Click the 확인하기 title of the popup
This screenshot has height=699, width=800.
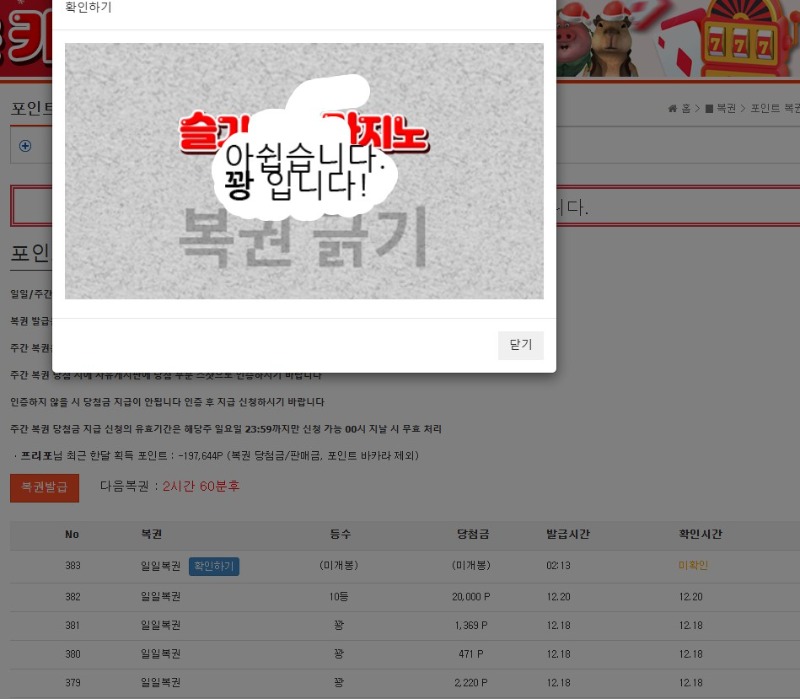tap(88, 8)
